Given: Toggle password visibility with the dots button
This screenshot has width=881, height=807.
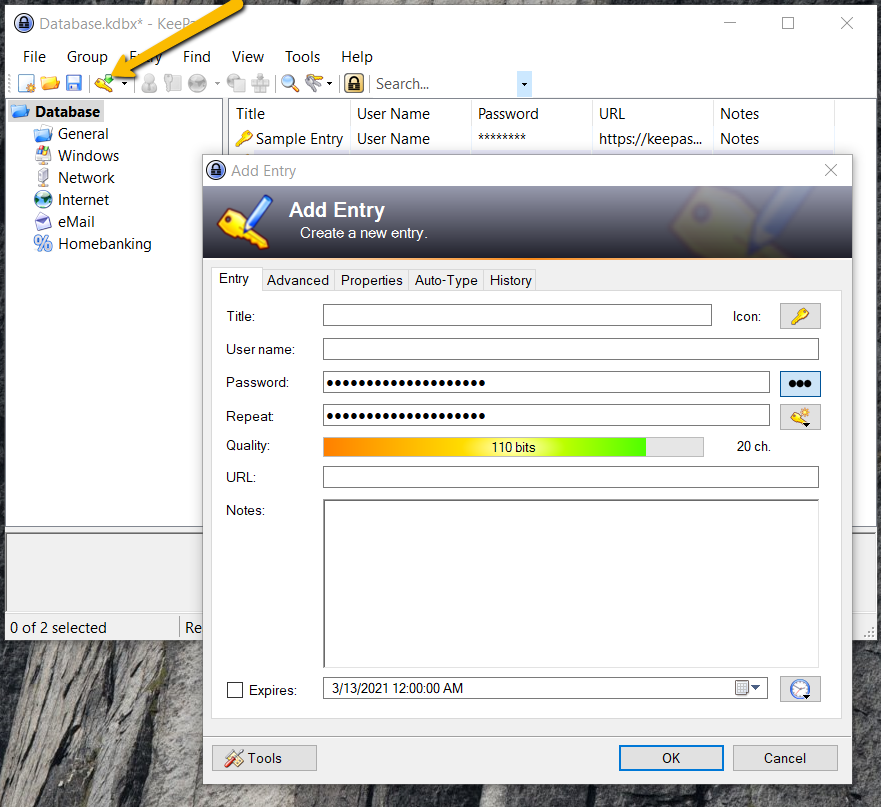Looking at the screenshot, I should pos(799,383).
